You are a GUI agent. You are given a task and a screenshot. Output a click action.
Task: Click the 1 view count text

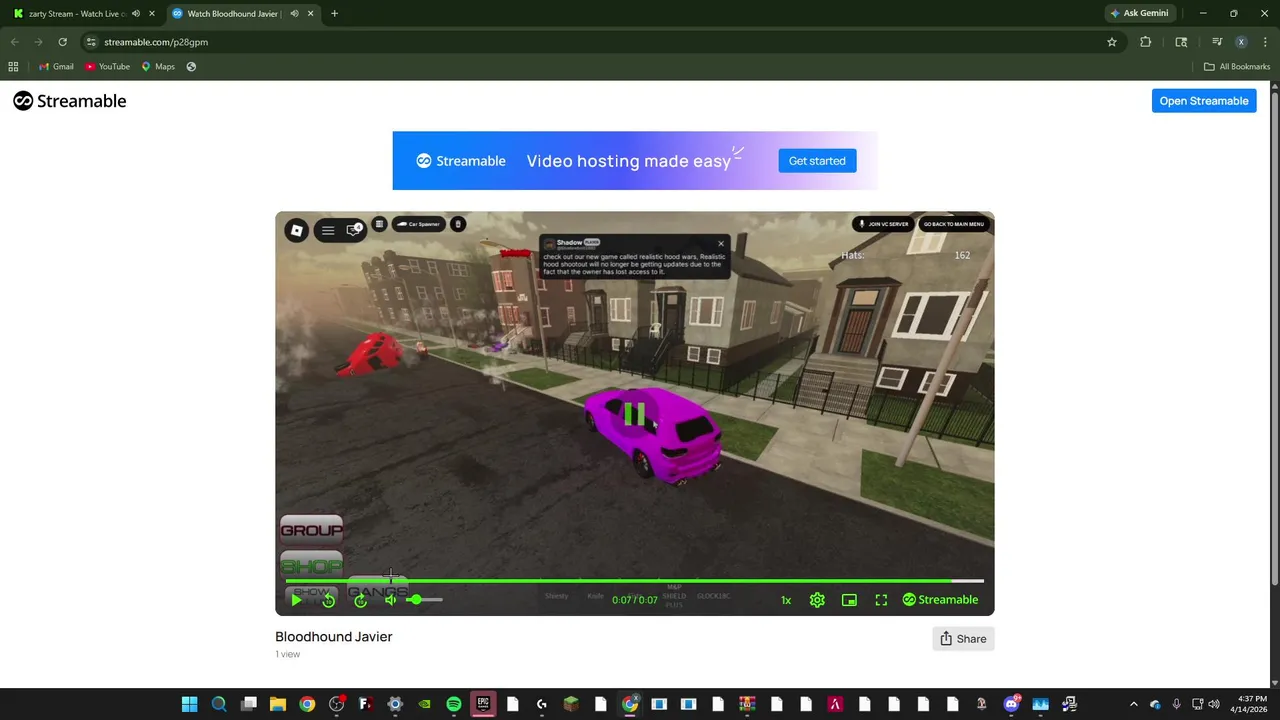[x=288, y=654]
